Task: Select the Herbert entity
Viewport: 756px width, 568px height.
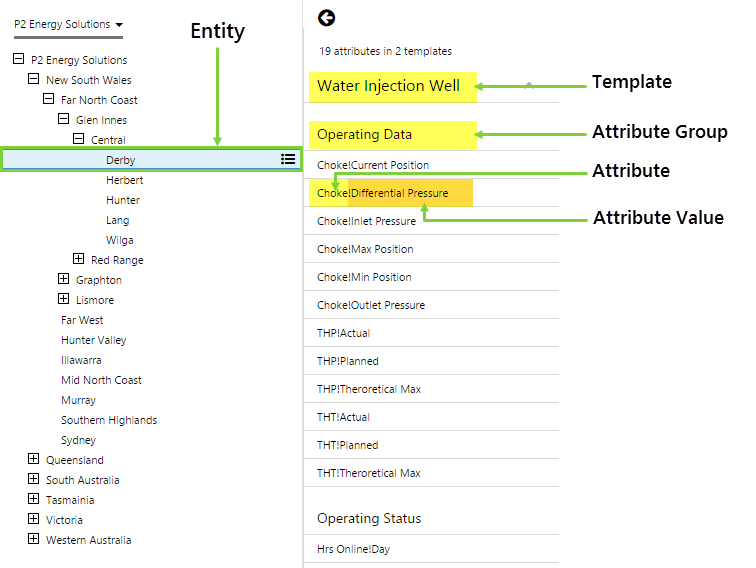Action: coord(124,180)
